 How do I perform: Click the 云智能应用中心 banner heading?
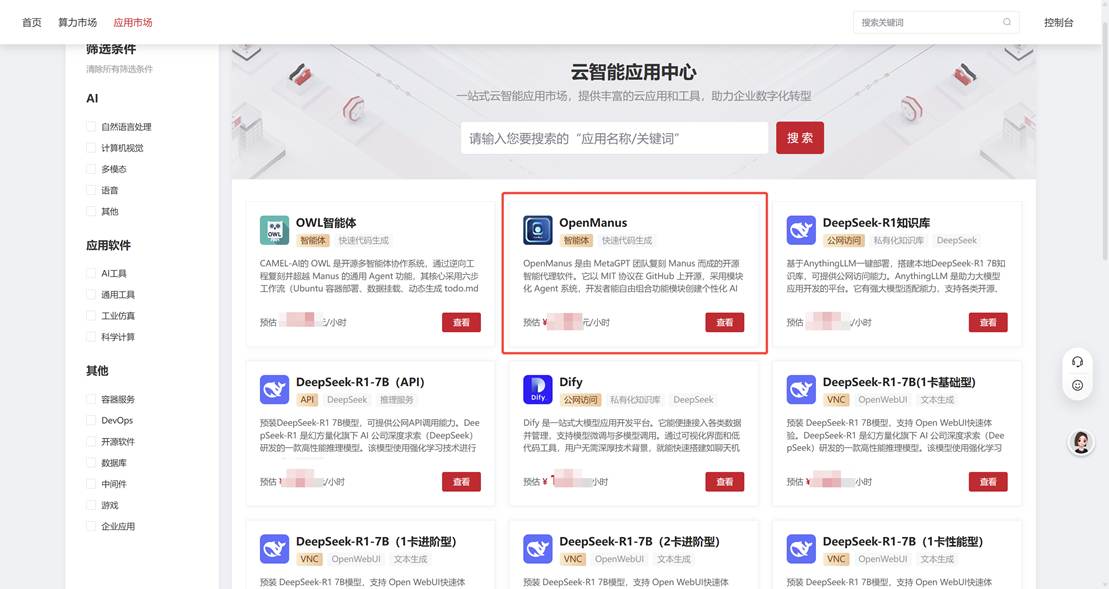[x=633, y=72]
